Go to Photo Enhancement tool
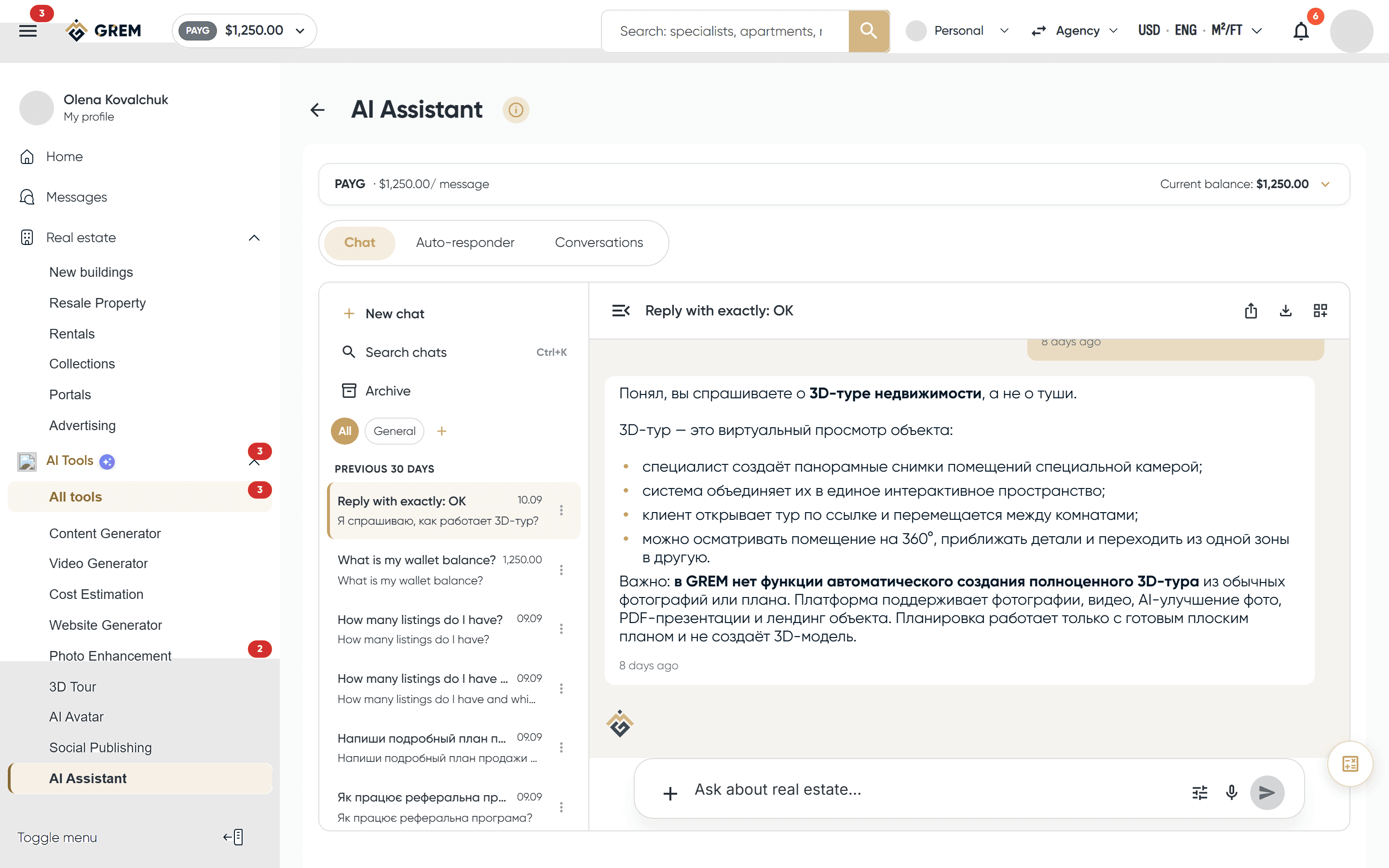Image resolution: width=1389 pixels, height=868 pixels. click(x=110, y=656)
